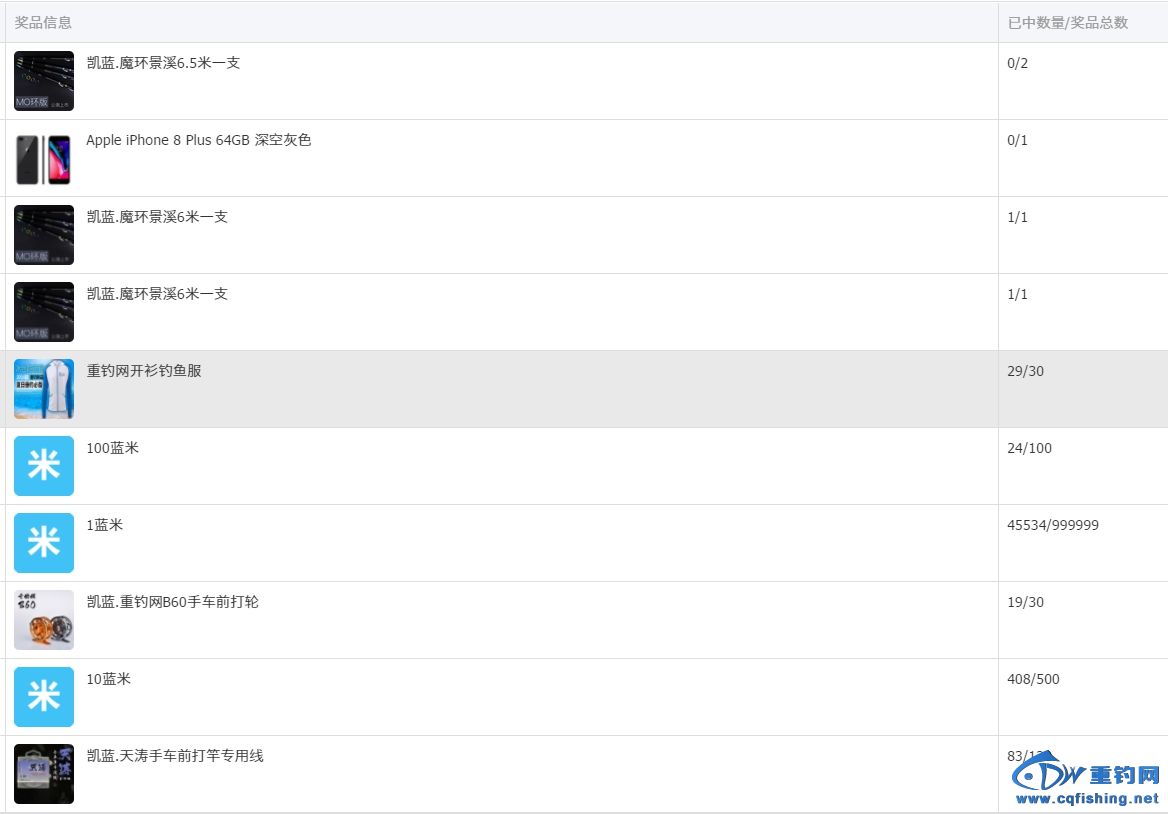Click the 6.5米 fishing rod thumbnail image

(x=43, y=81)
